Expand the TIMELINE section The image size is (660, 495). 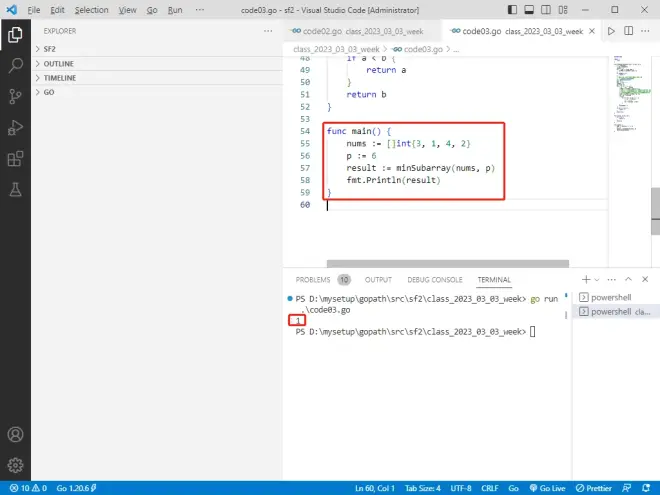click(59, 77)
